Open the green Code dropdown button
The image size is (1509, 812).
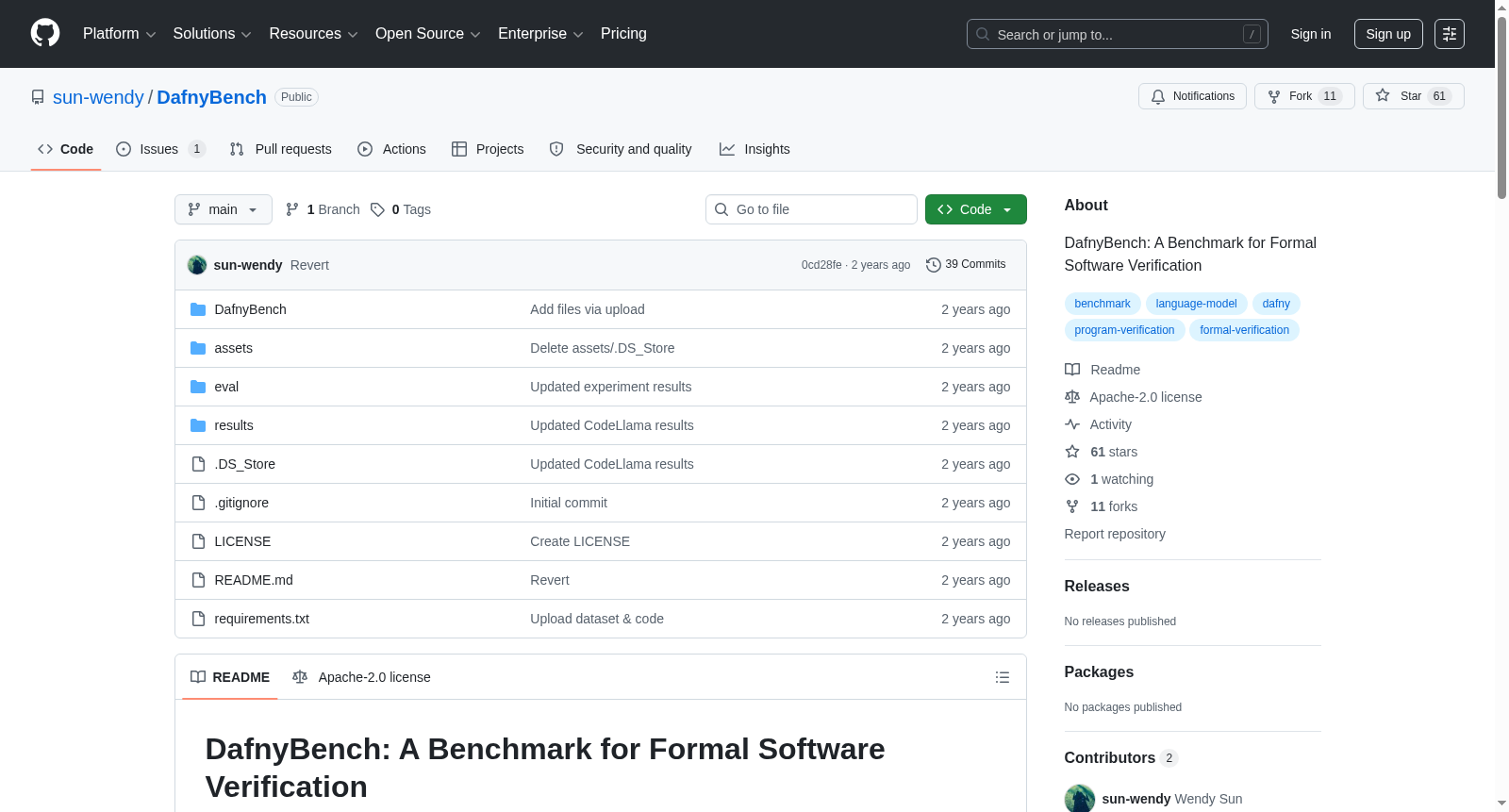(x=976, y=209)
